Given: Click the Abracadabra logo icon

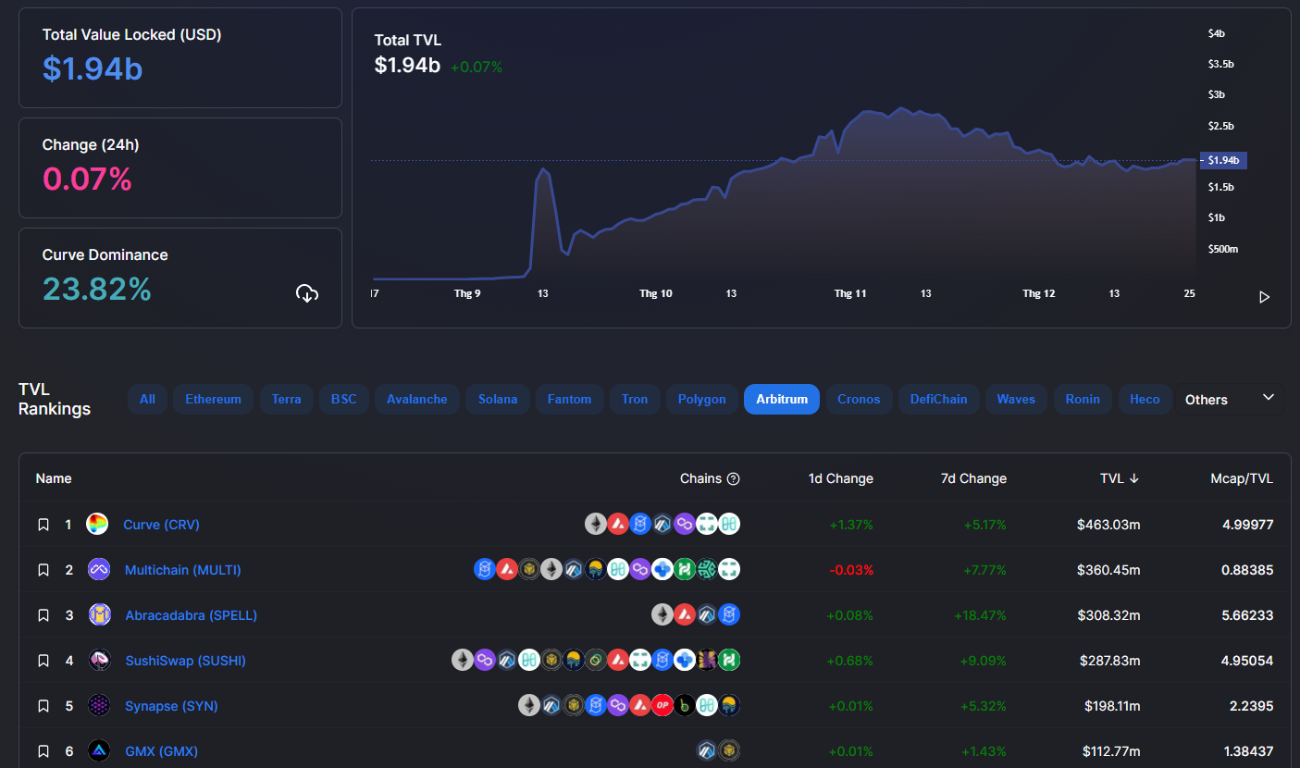Looking at the screenshot, I should tap(99, 615).
